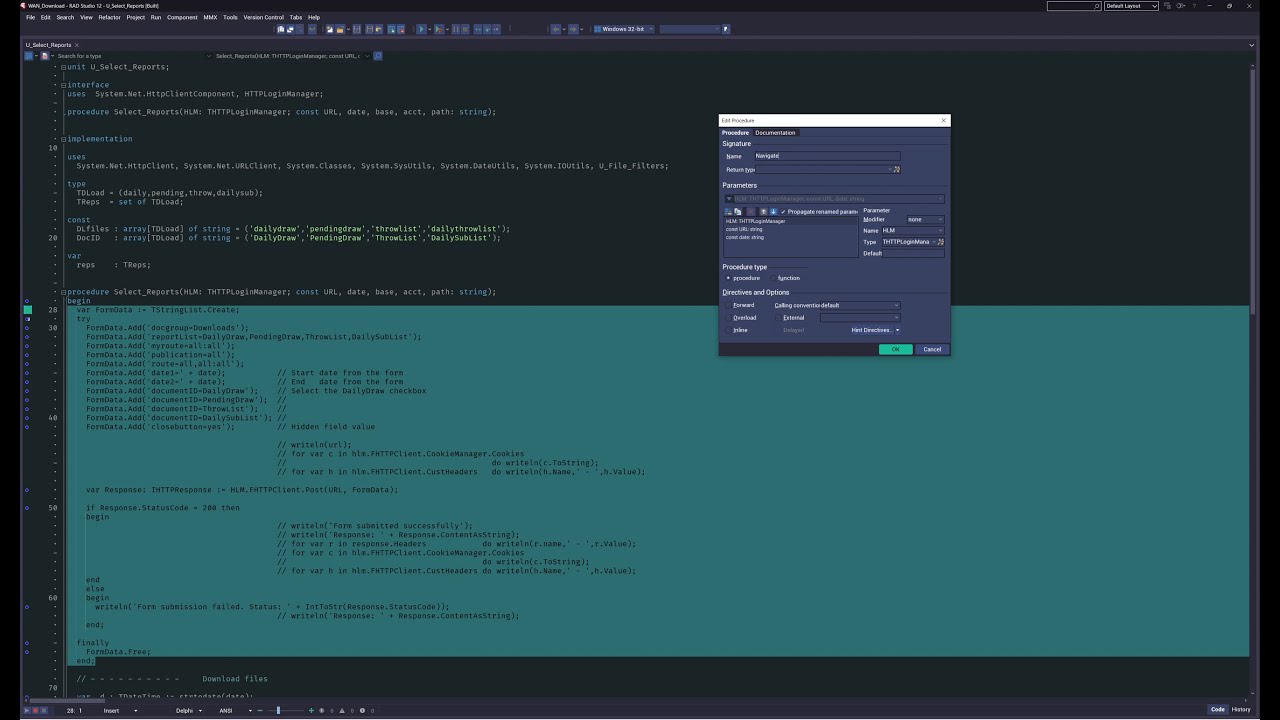
Task: Click the Add parameter icon in Edit Procedure
Action: 728,212
